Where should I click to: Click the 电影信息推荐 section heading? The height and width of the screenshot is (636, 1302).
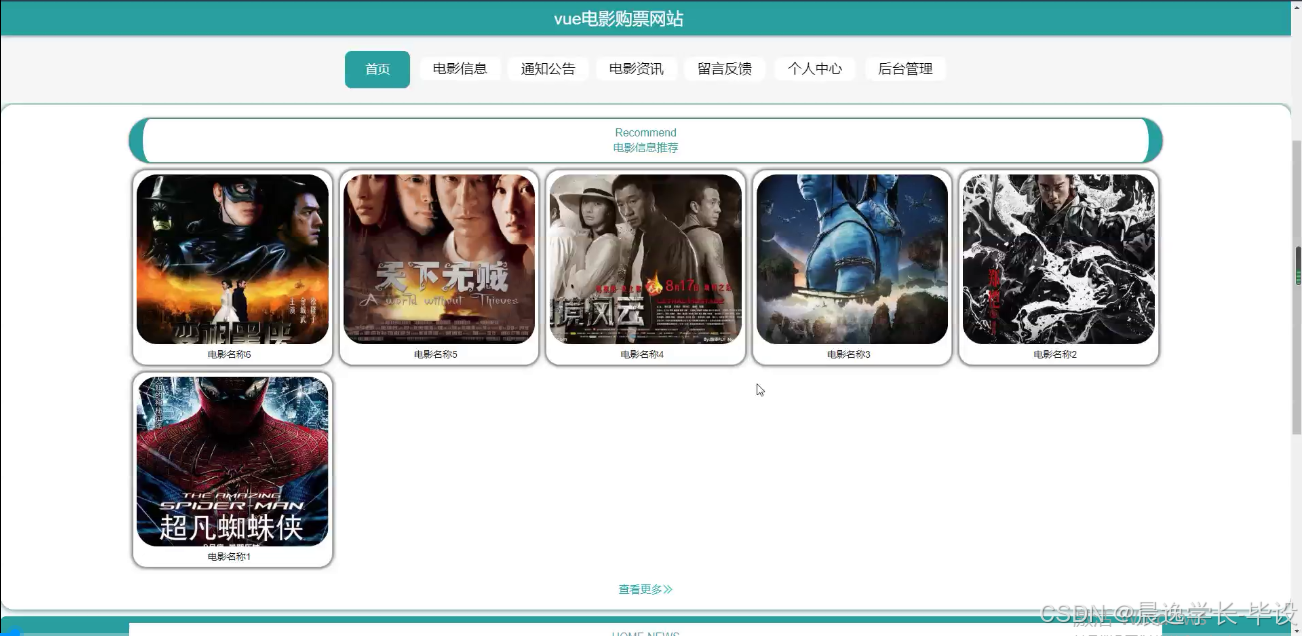coord(646,148)
